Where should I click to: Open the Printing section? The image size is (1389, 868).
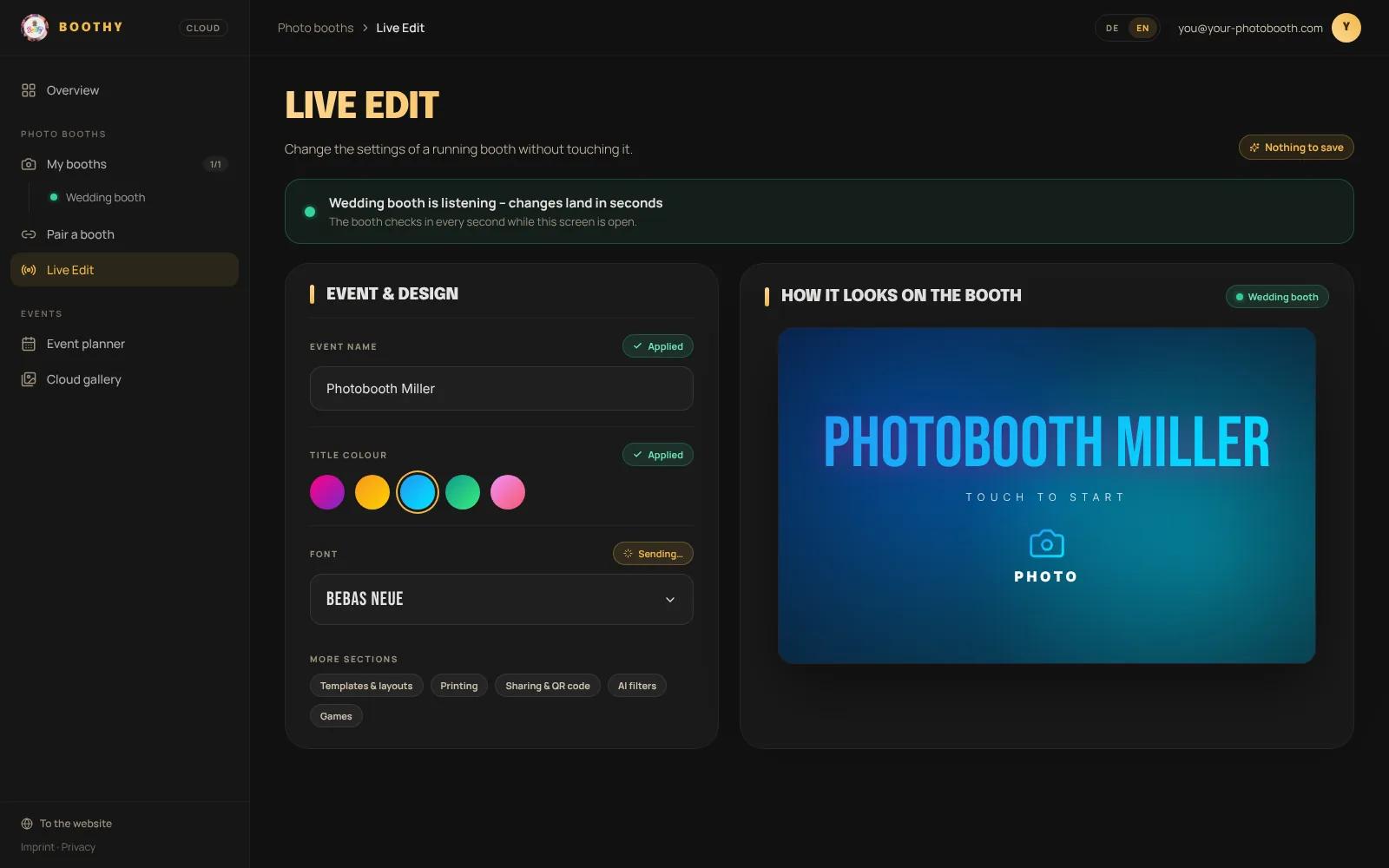pyautogui.click(x=458, y=686)
